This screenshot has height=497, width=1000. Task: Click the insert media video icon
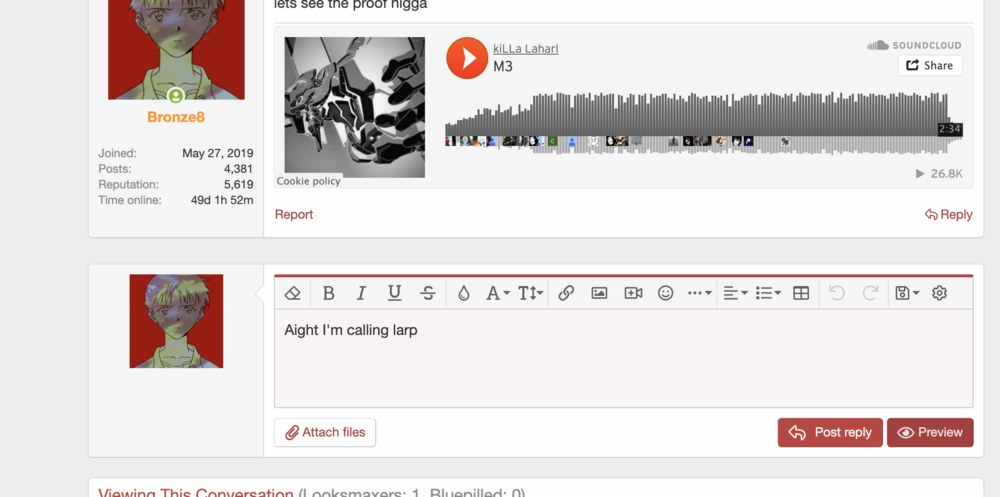633,293
